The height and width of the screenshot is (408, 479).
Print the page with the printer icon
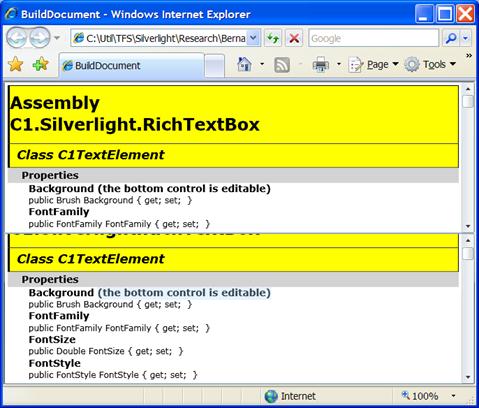point(321,64)
